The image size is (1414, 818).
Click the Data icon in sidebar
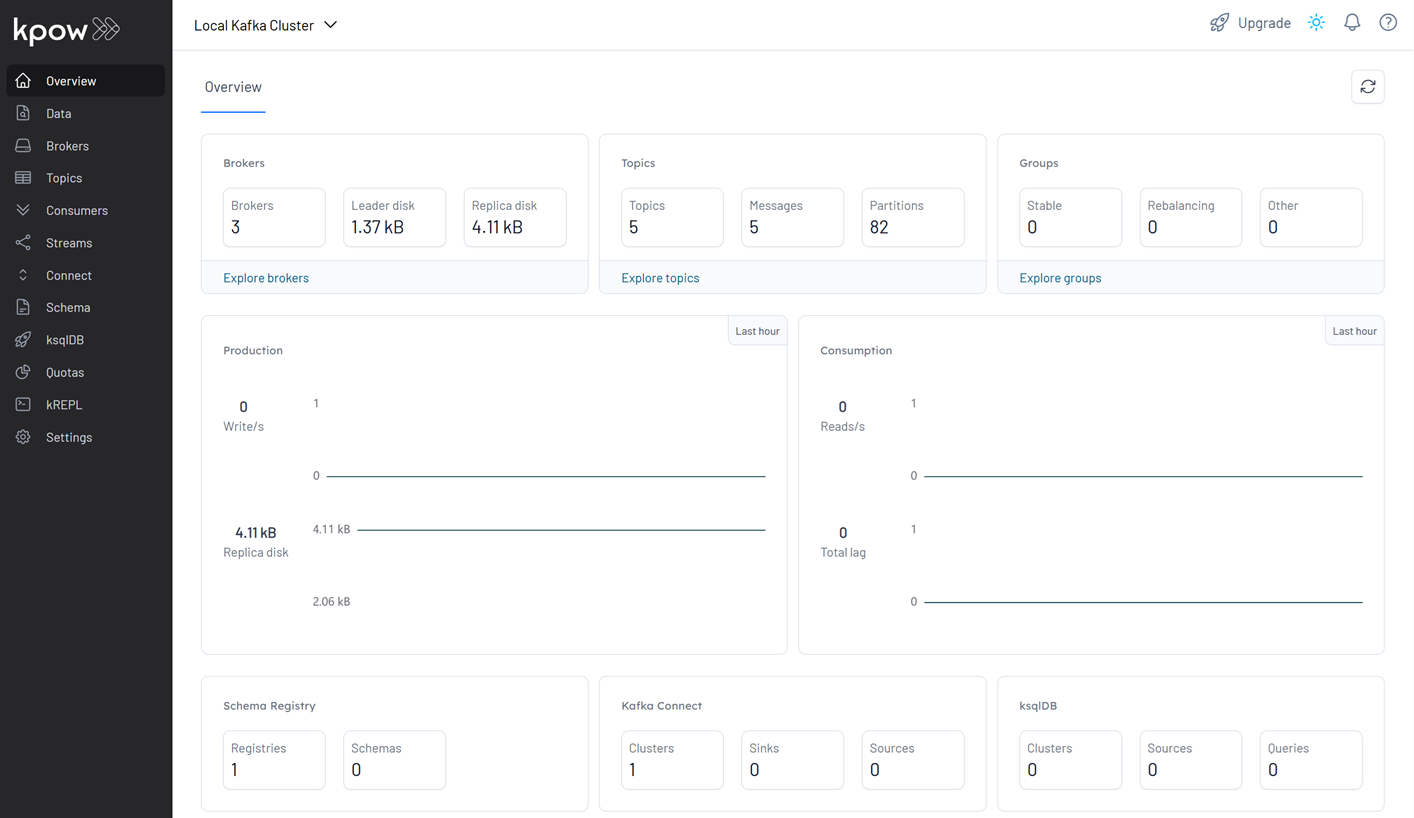click(x=23, y=113)
